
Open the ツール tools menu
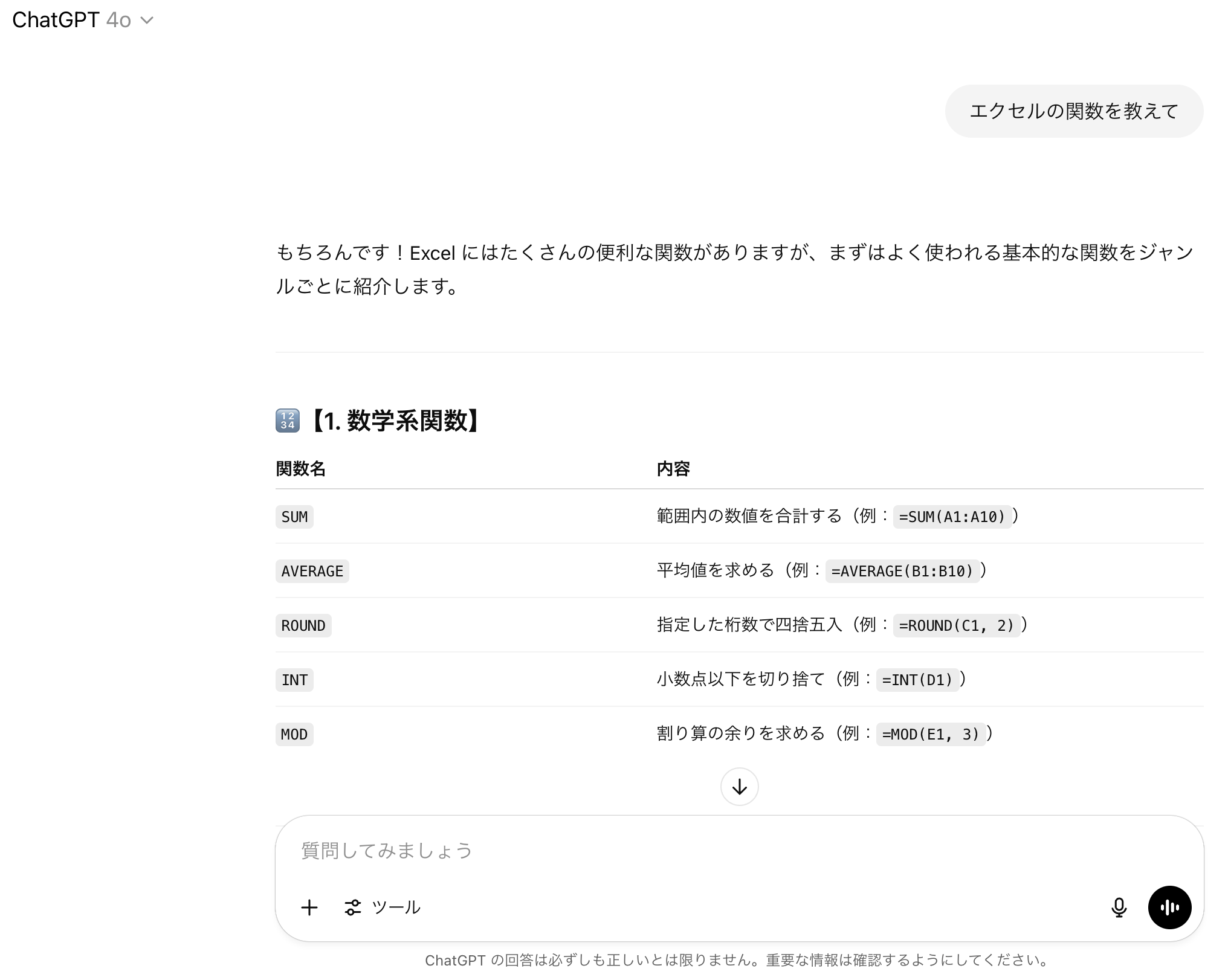pos(383,907)
